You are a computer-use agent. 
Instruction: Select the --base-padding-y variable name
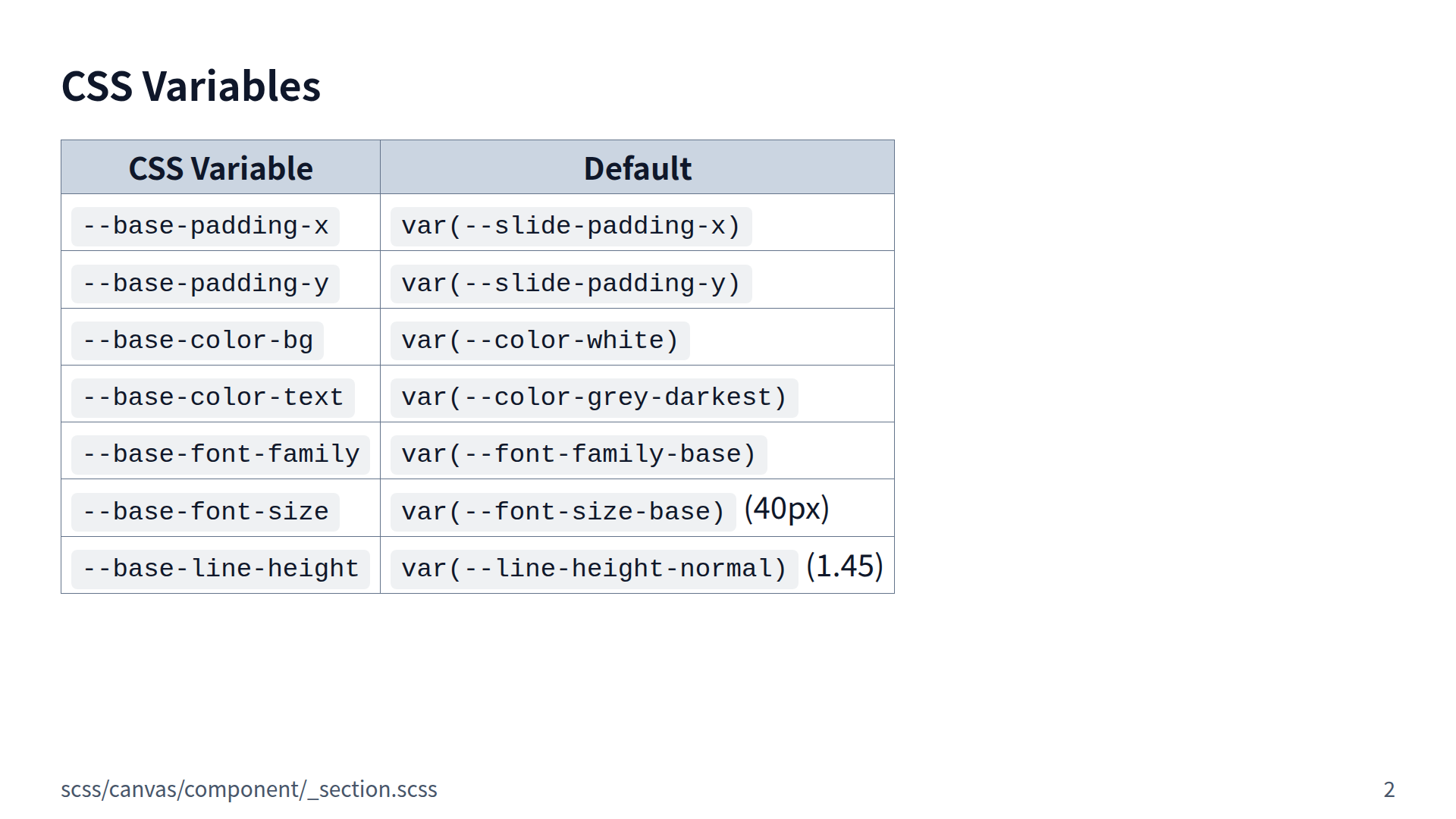[206, 284]
